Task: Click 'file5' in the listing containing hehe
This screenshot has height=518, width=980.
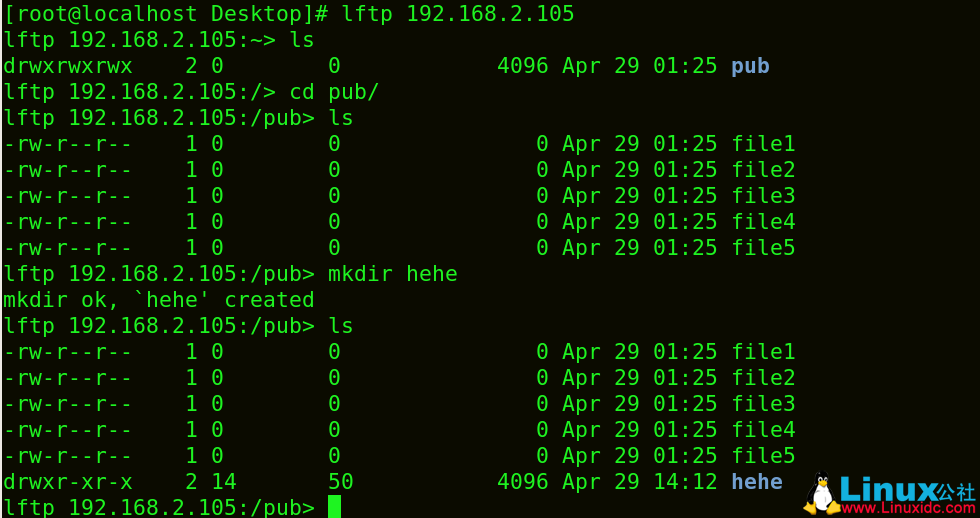Action: [x=763, y=456]
